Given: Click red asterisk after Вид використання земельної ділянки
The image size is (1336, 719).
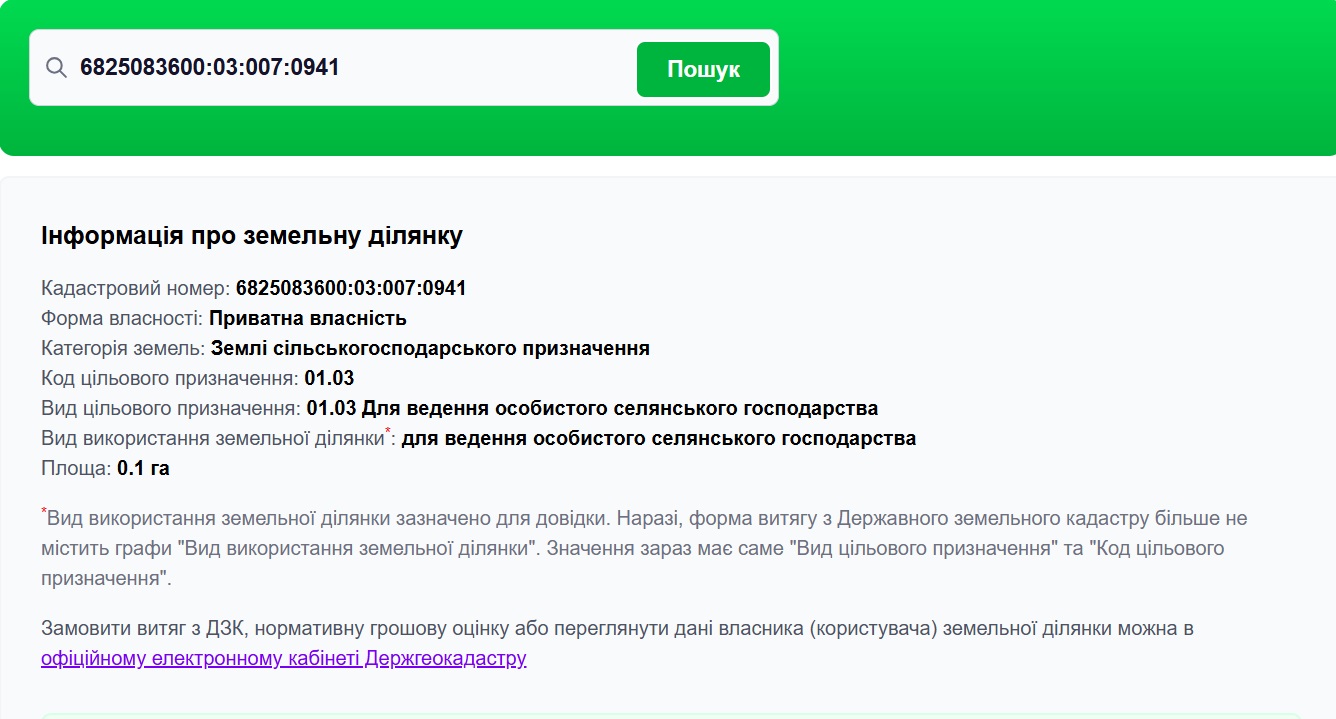Looking at the screenshot, I should [x=388, y=432].
